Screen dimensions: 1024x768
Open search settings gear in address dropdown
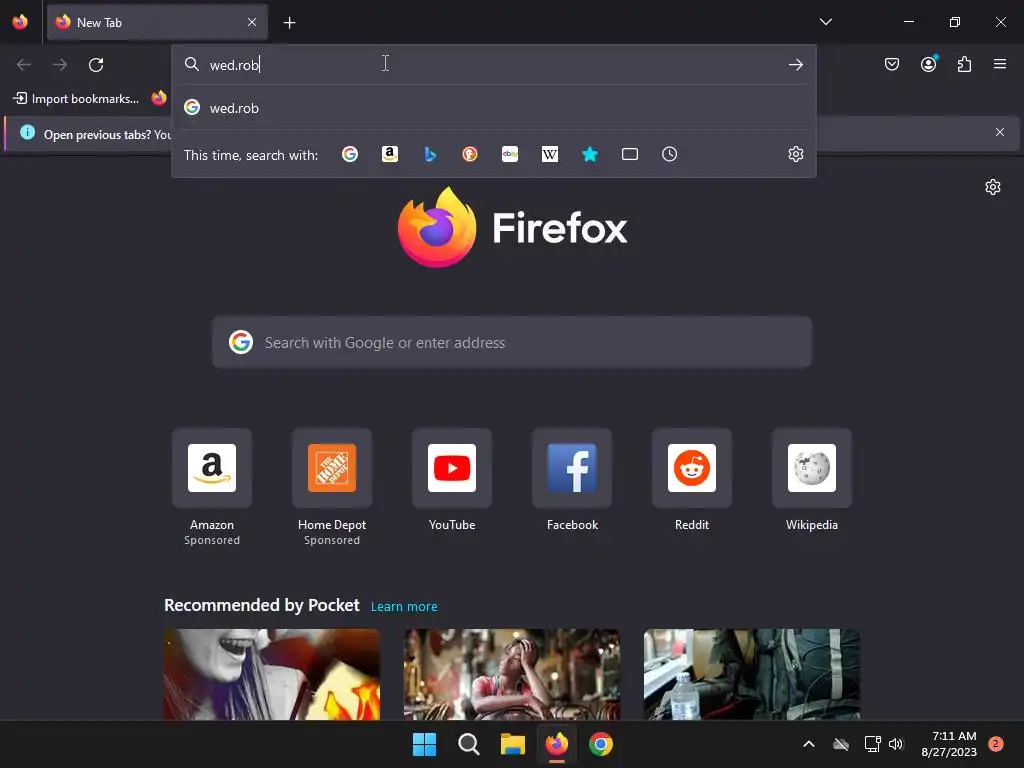click(795, 154)
